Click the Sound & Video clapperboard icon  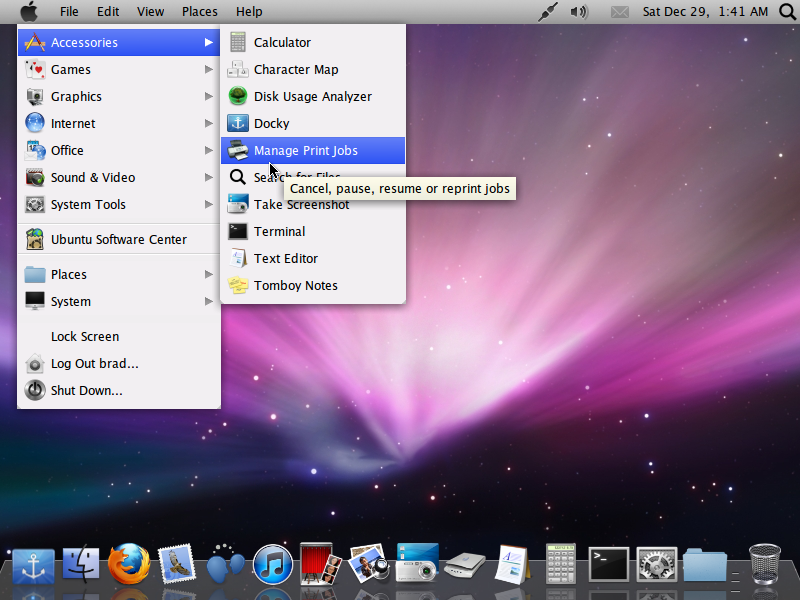coord(35,178)
